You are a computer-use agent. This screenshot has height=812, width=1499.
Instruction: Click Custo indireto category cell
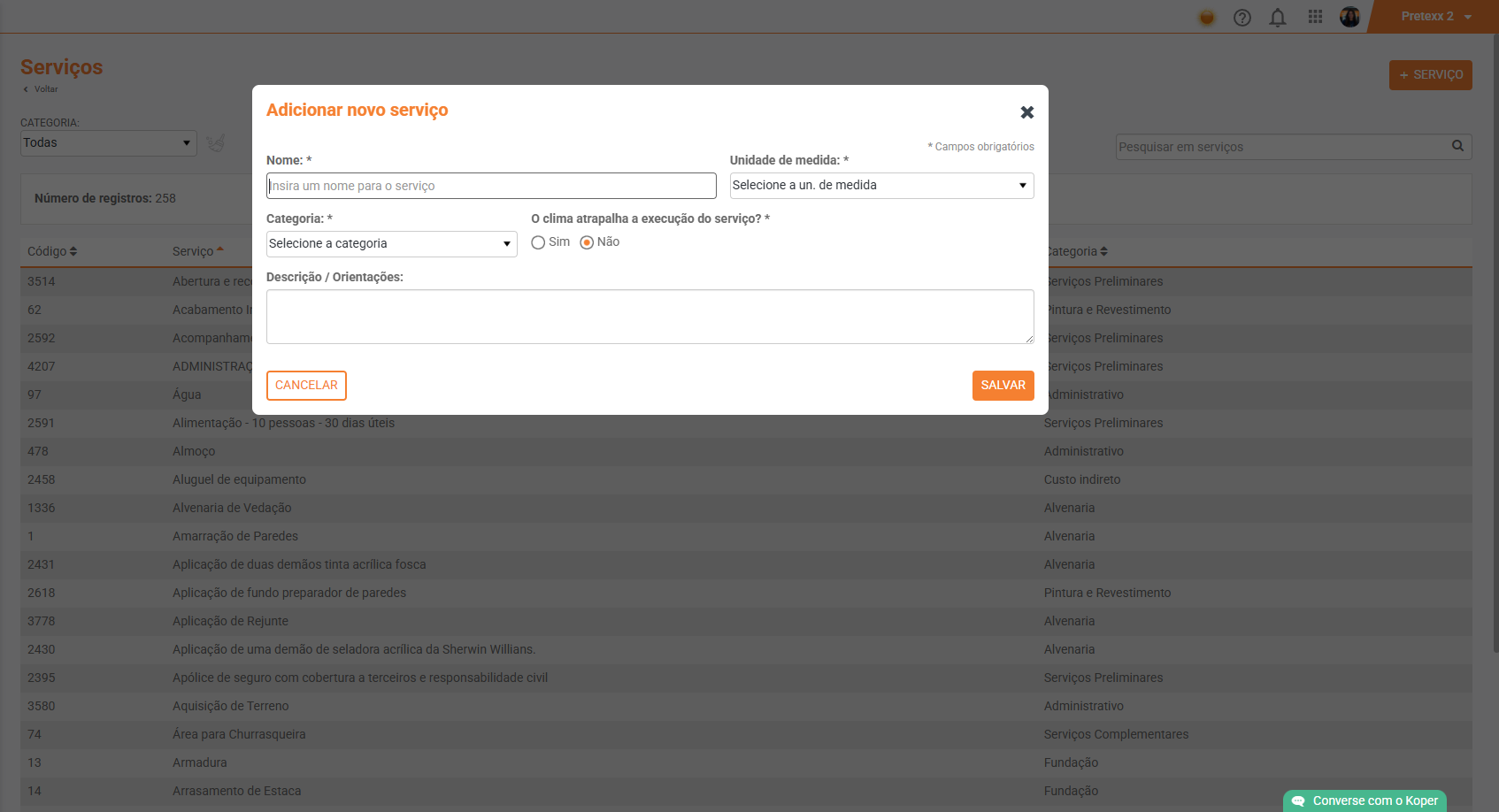tap(1082, 479)
